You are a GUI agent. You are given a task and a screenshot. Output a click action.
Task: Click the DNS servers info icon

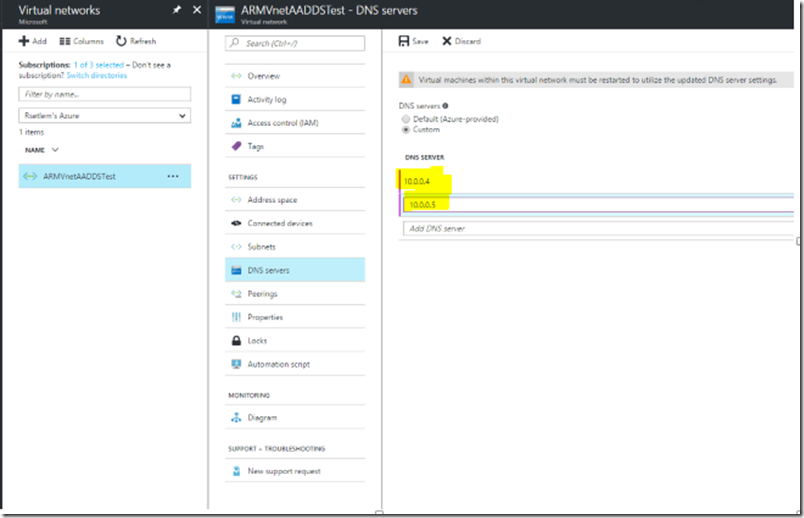click(445, 106)
